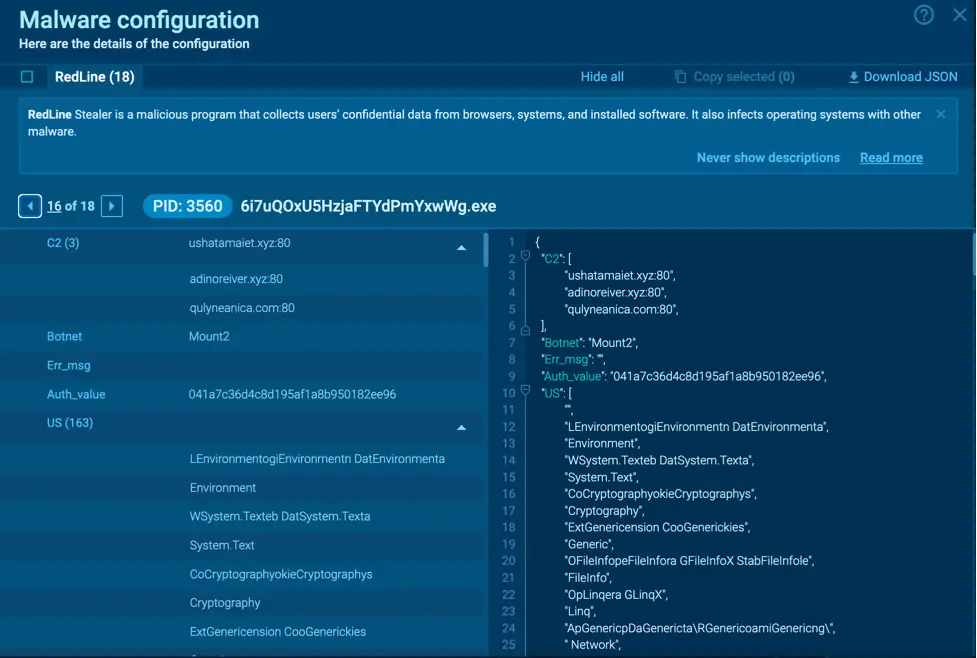Viewport: 977px width, 658px height.
Task: Select the 041a7c36d4c8d195af1a8b950182ee96 value in left panel
Action: pyautogui.click(x=292, y=394)
